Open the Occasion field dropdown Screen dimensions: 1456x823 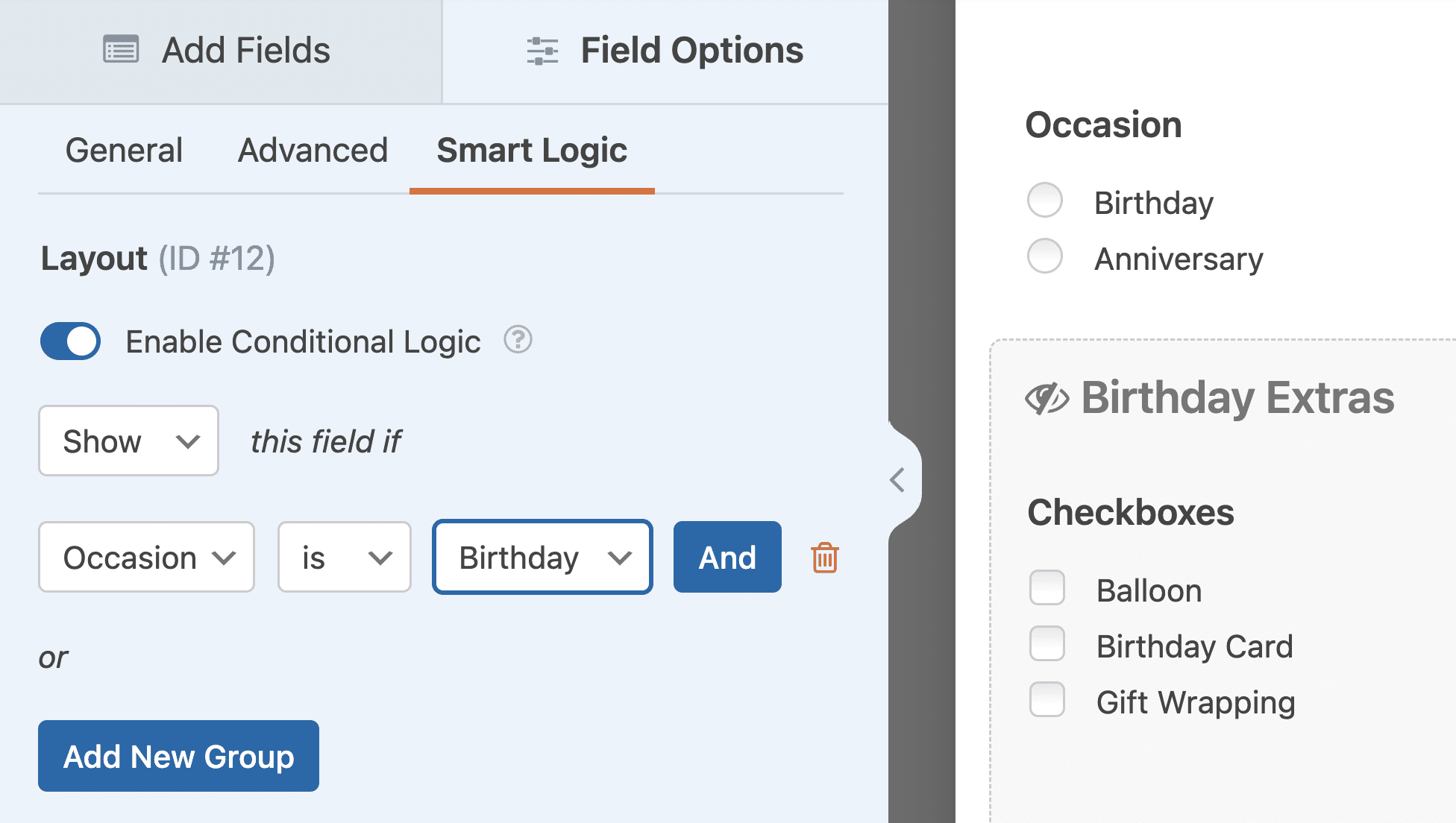[146, 557]
